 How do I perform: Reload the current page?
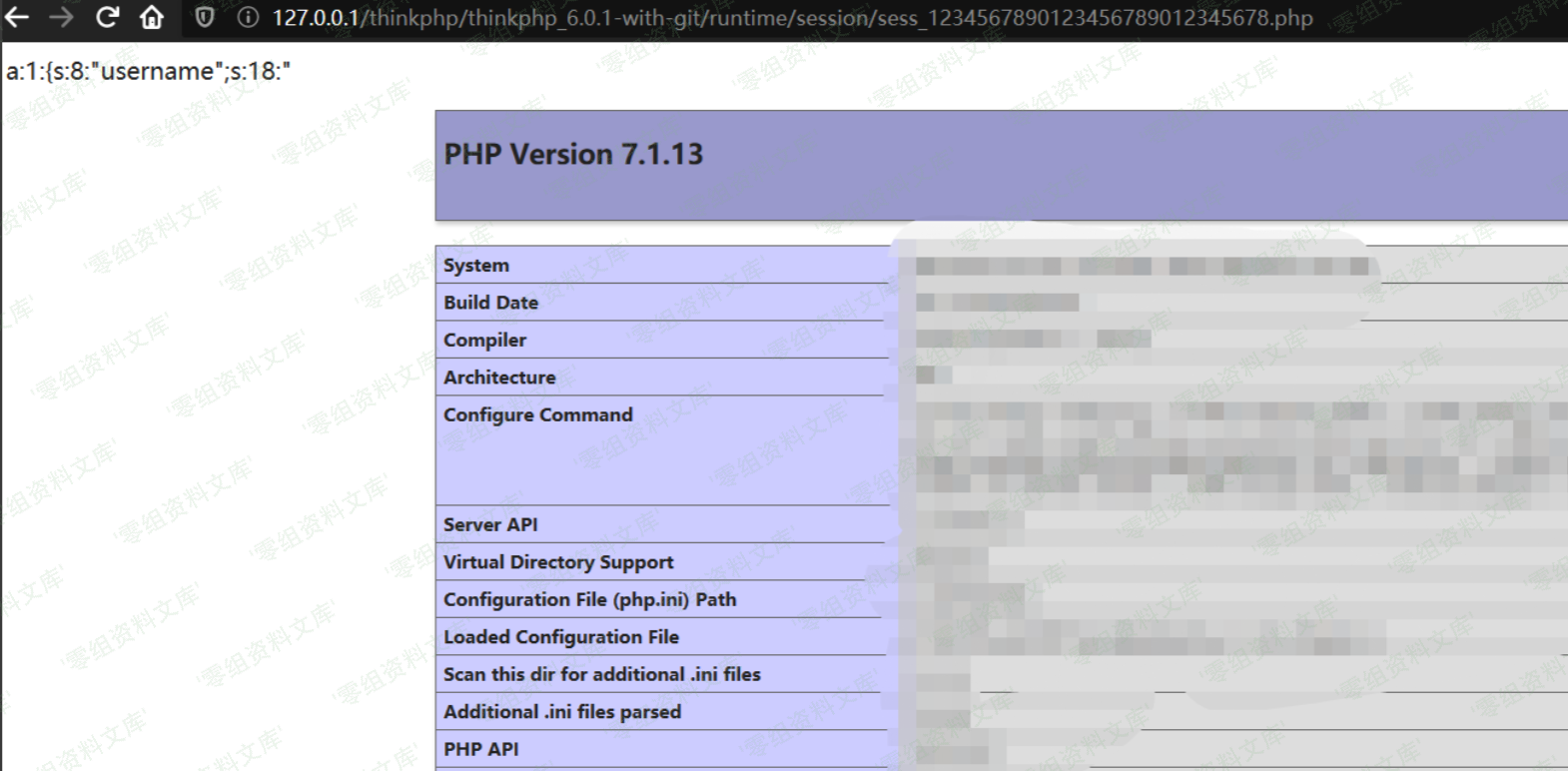pos(107,17)
